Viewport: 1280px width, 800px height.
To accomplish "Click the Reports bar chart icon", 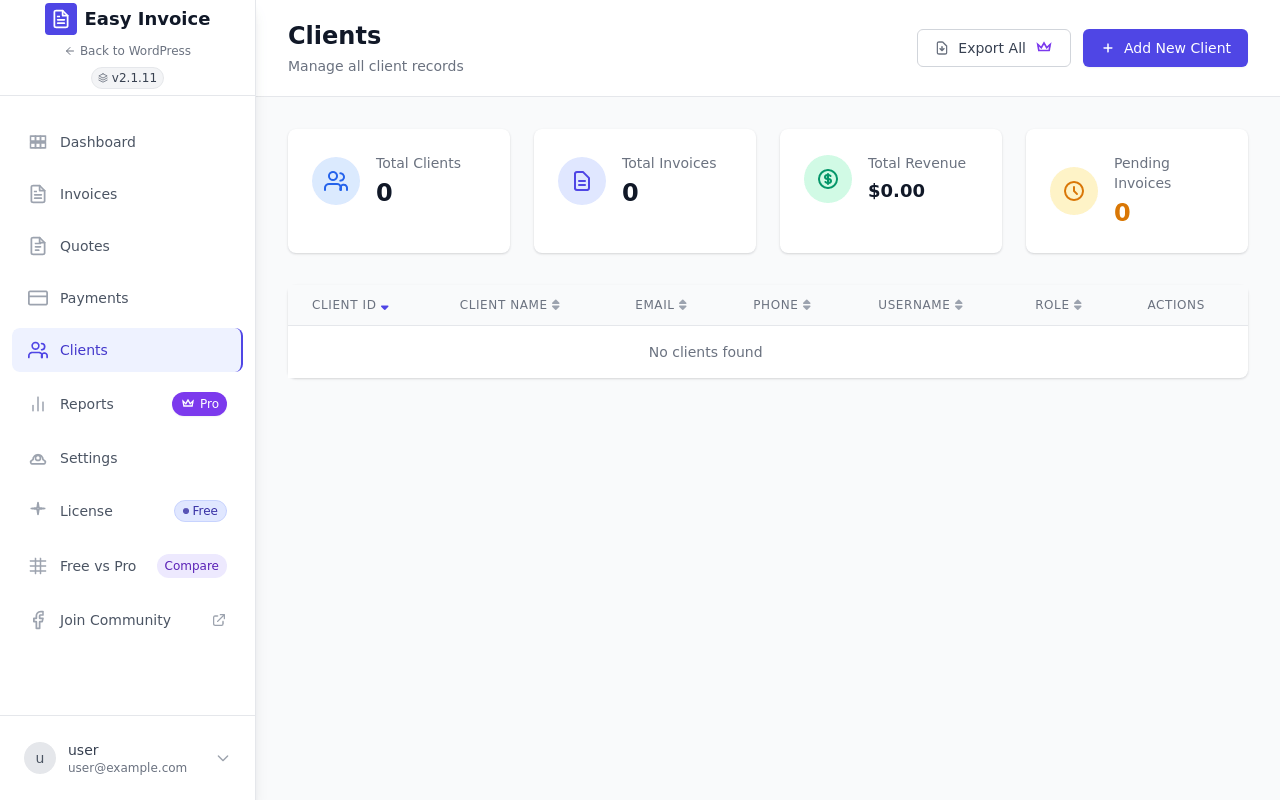I will 38,404.
